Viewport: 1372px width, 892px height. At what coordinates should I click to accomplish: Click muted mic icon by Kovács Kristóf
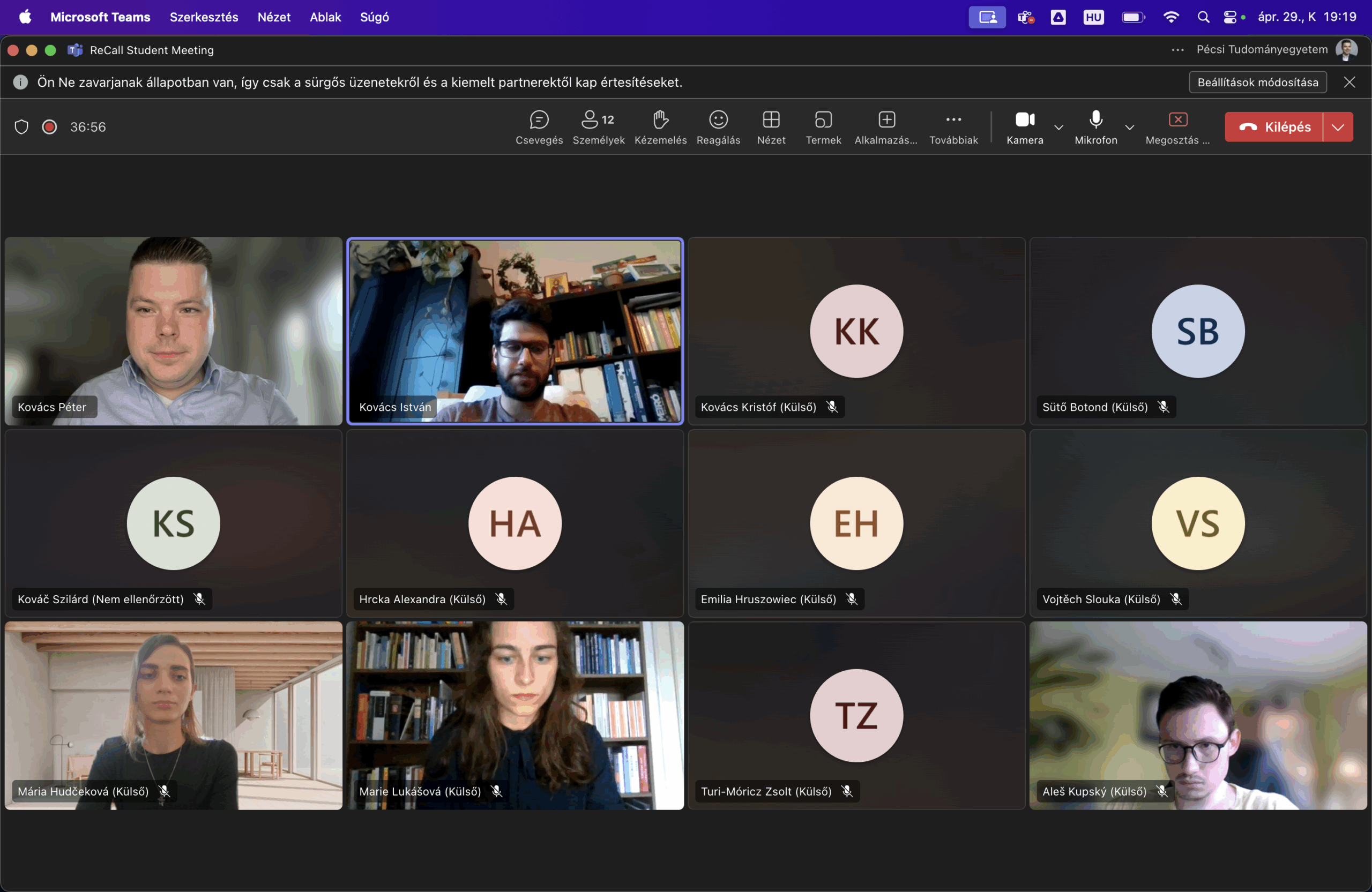coord(832,407)
